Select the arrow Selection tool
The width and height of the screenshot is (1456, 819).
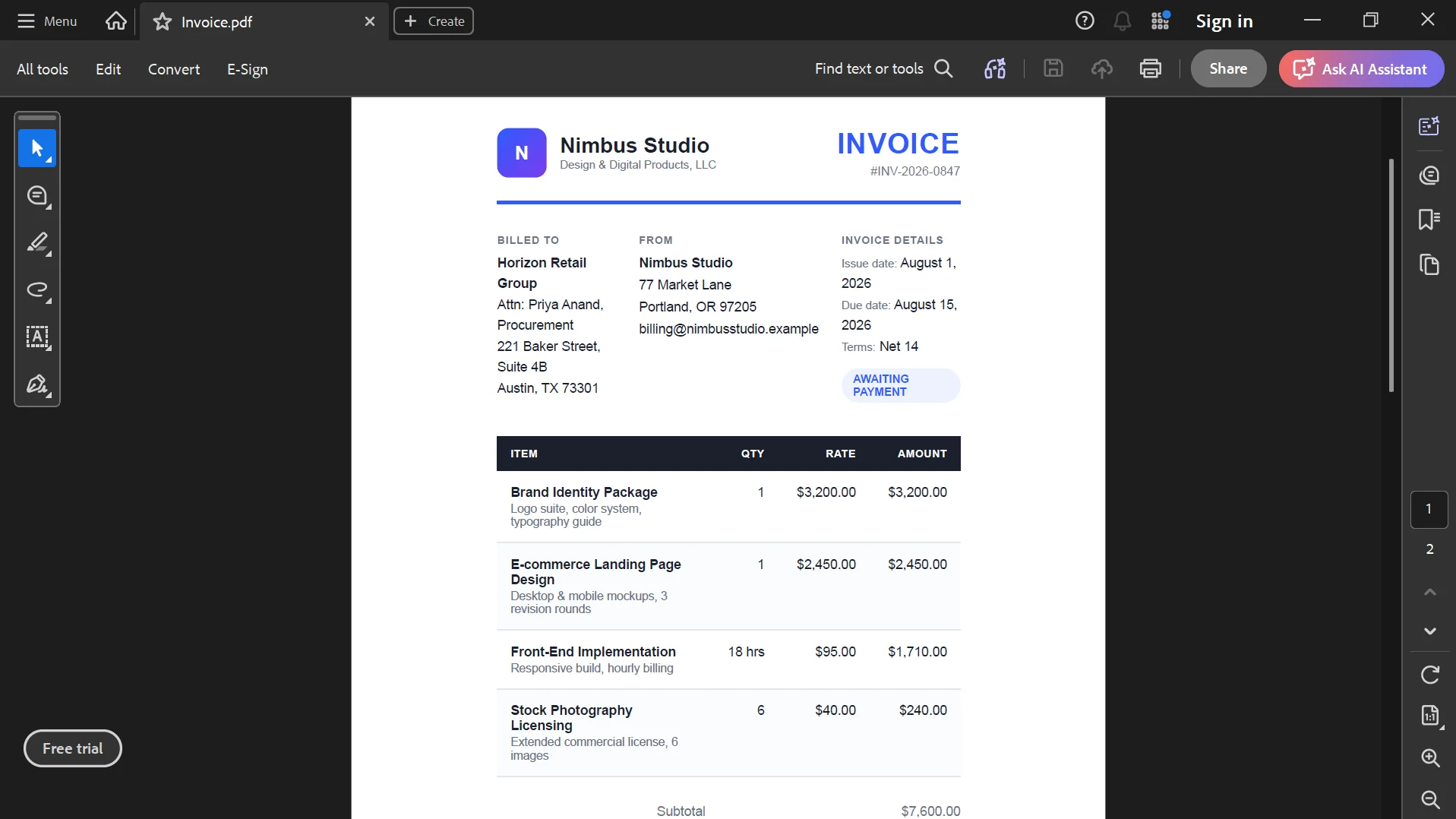(x=37, y=148)
